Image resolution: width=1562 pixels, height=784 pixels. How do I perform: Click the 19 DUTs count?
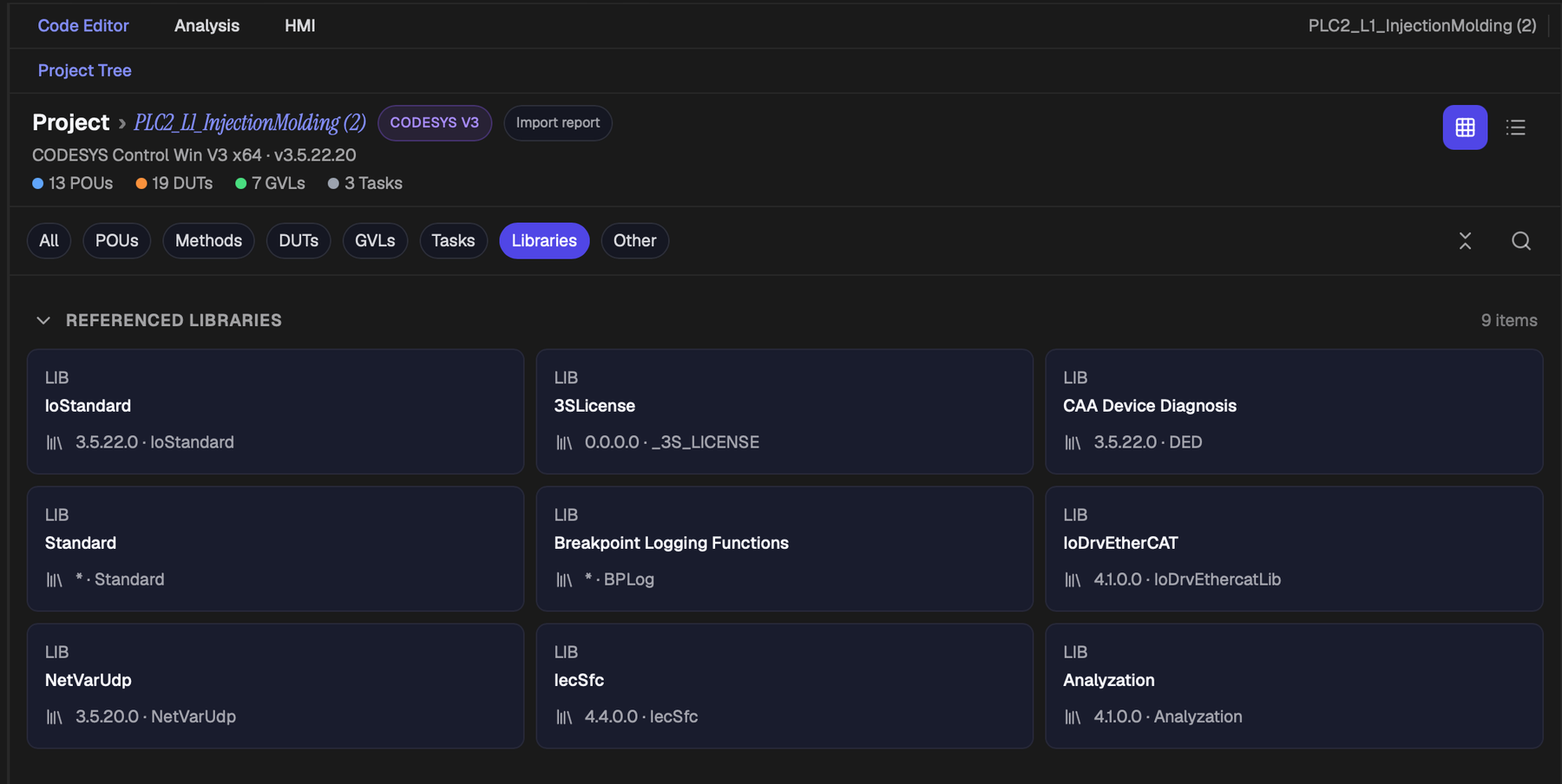174,183
